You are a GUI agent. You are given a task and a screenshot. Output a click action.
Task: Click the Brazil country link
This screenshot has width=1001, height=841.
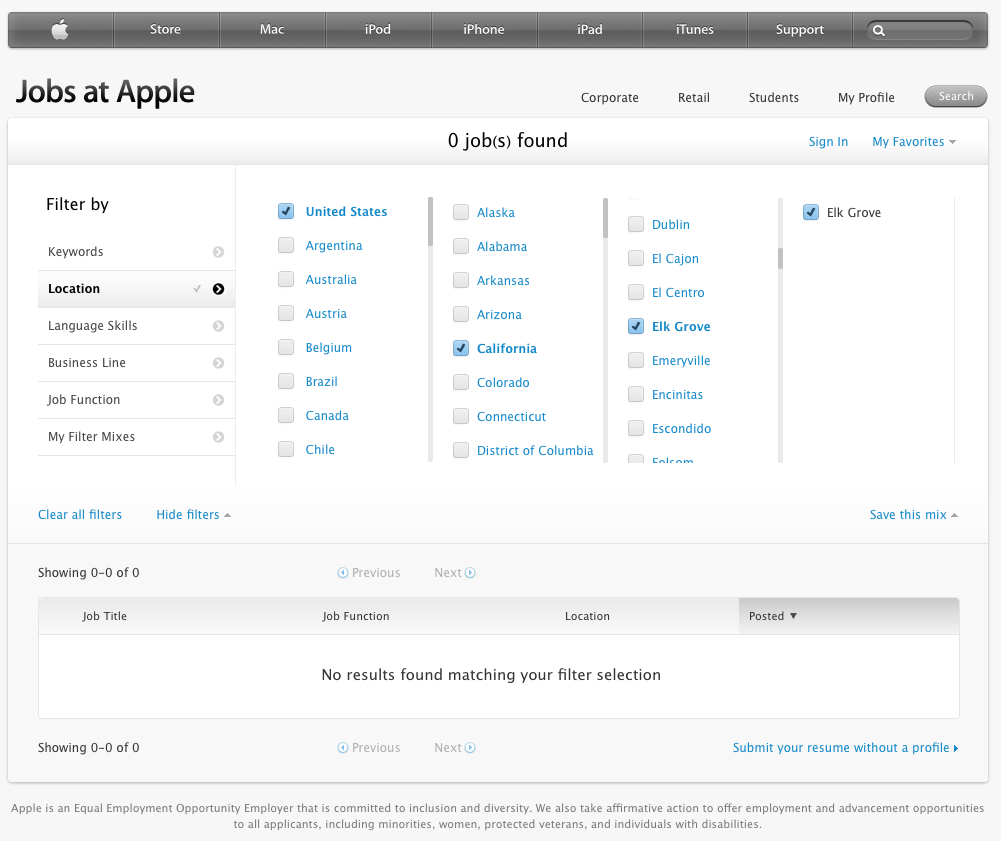click(322, 381)
